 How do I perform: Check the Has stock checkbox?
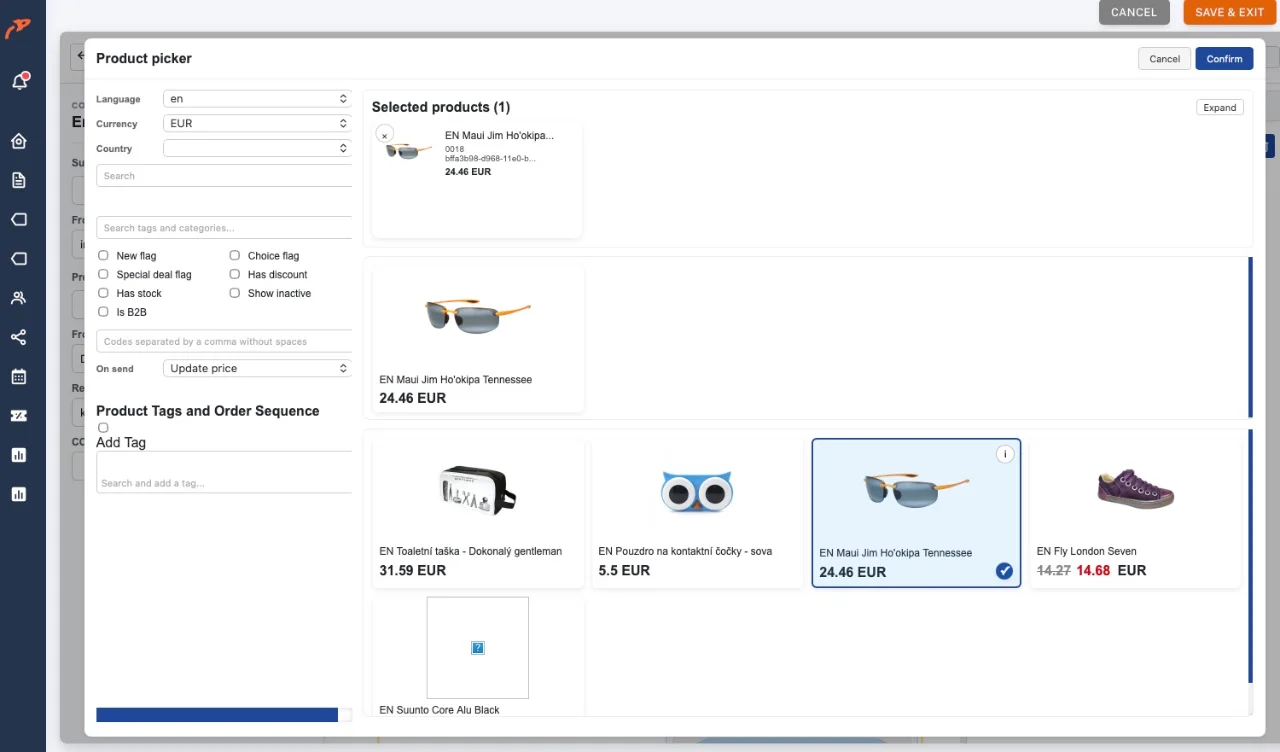tap(103, 293)
